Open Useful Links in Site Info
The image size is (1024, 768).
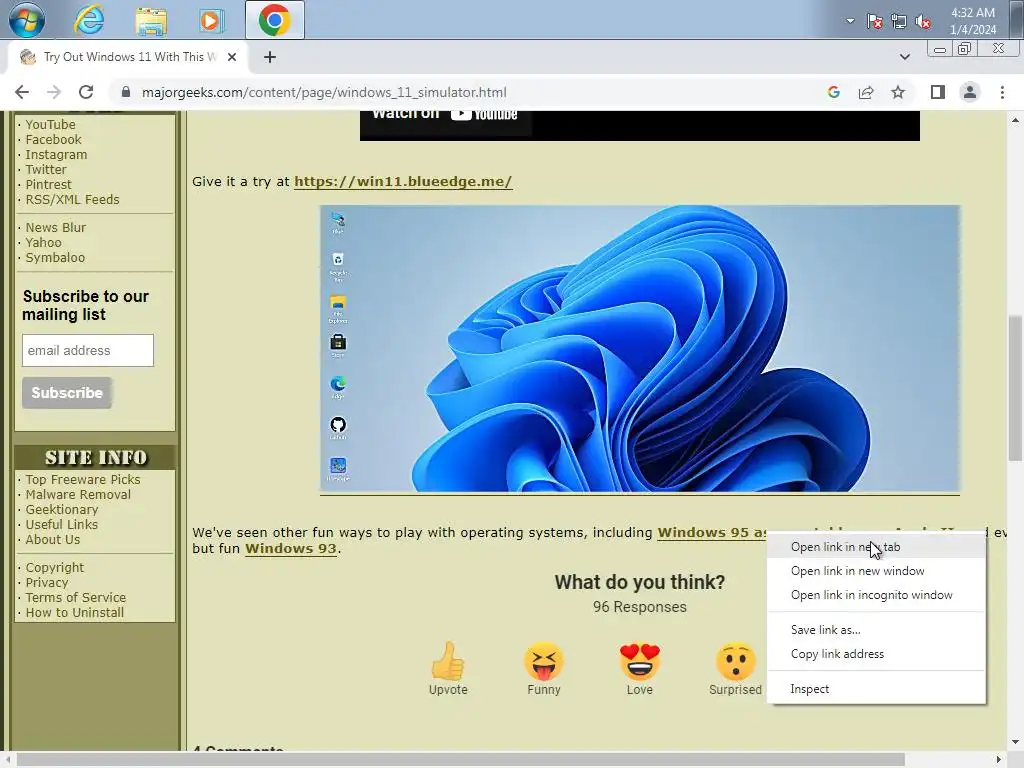[x=61, y=524]
